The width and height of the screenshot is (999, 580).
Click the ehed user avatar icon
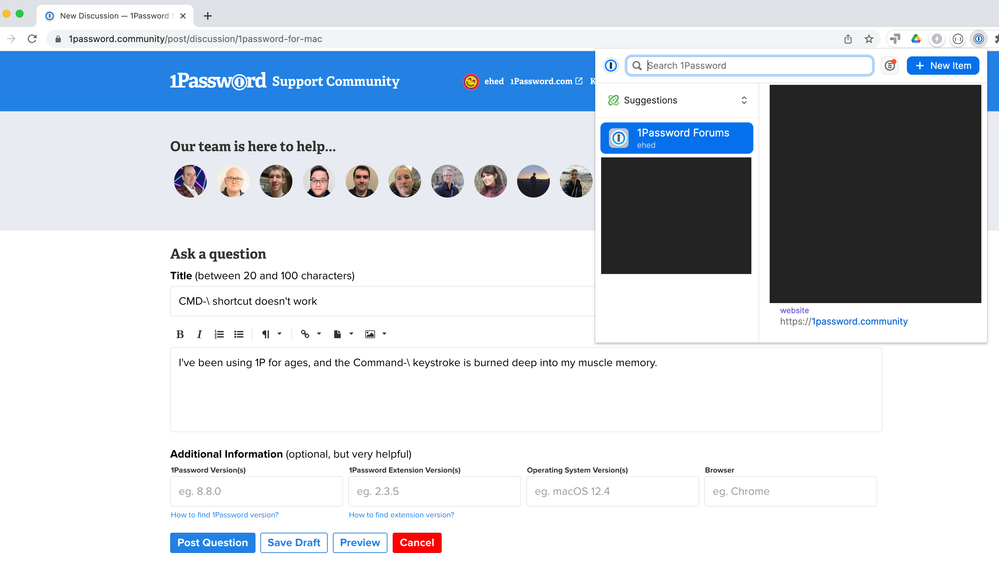pyautogui.click(x=471, y=82)
